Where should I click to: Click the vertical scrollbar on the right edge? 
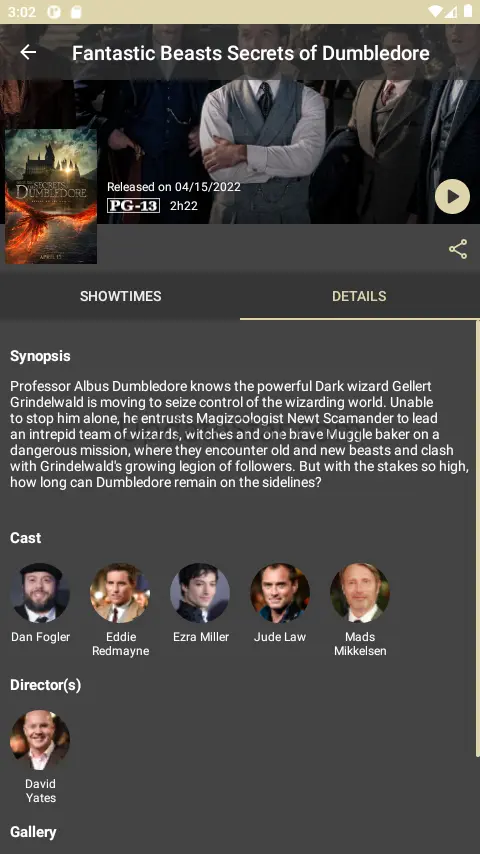[x=477, y=538]
